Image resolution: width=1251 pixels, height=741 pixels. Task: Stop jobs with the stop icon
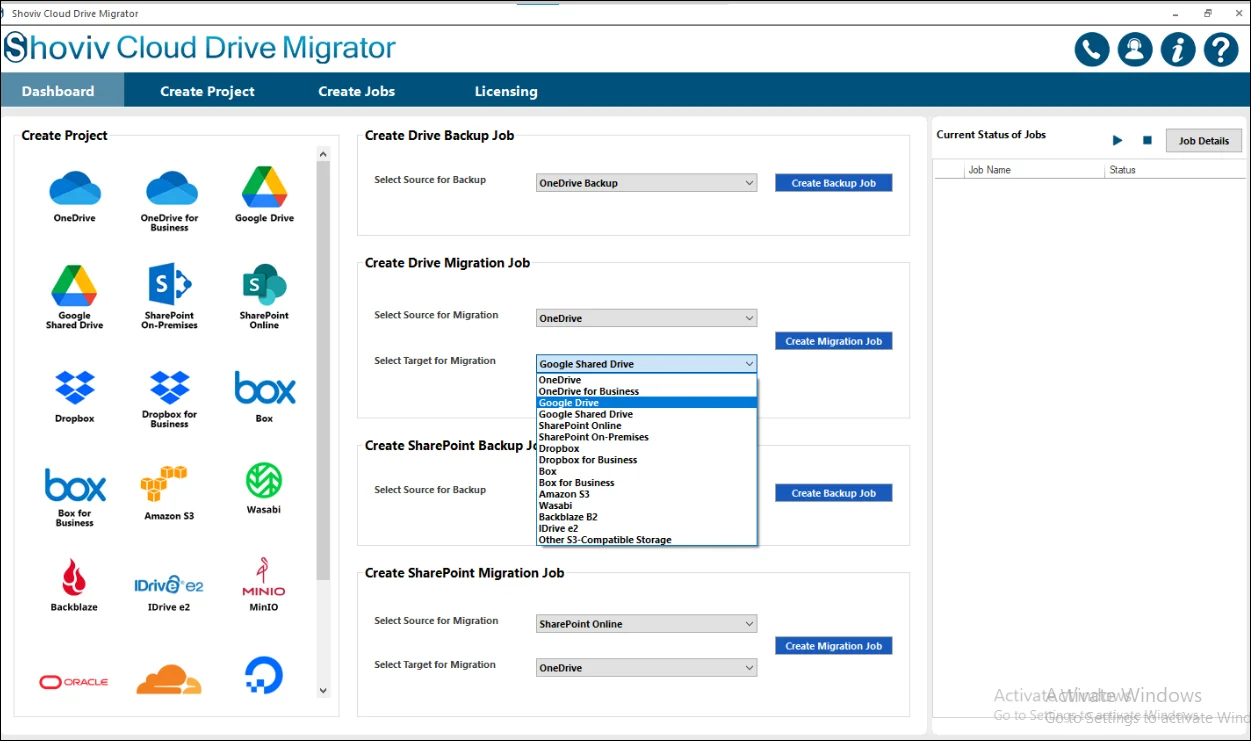point(1147,141)
